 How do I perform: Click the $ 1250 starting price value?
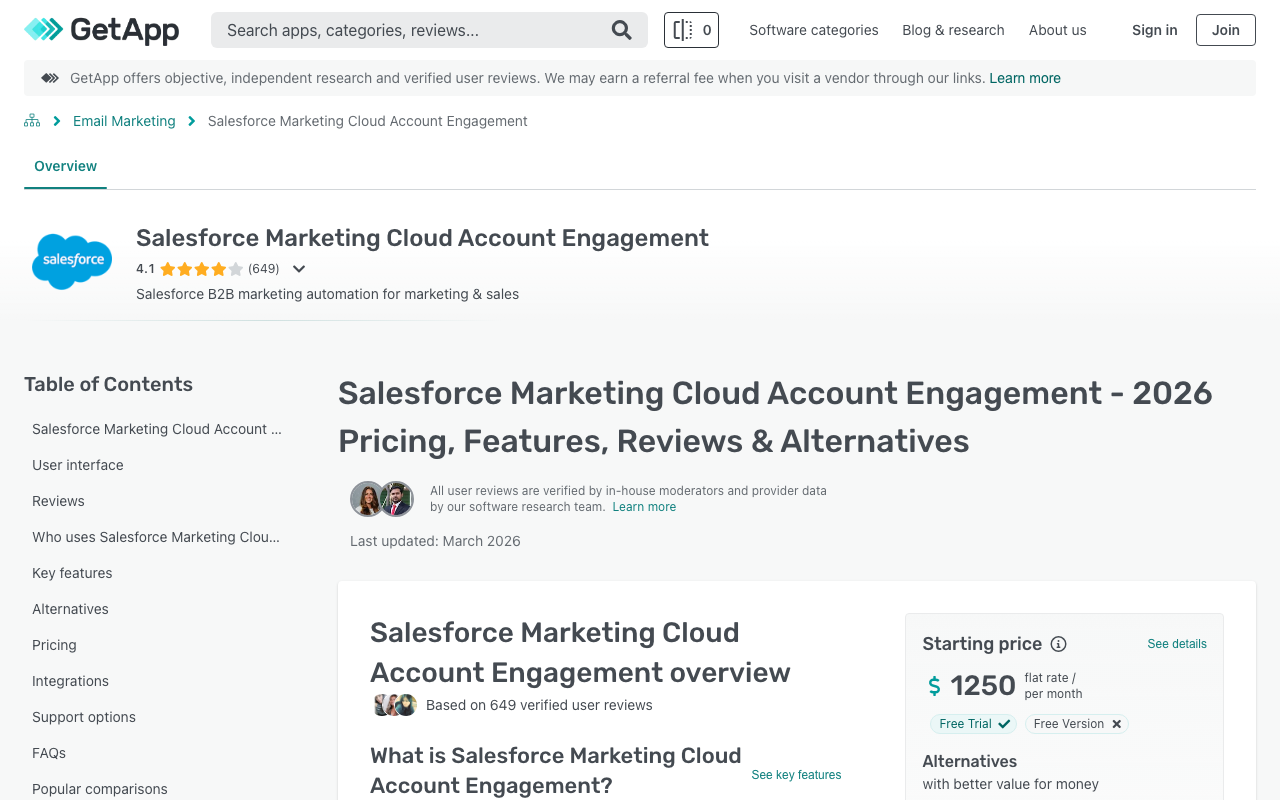click(972, 685)
